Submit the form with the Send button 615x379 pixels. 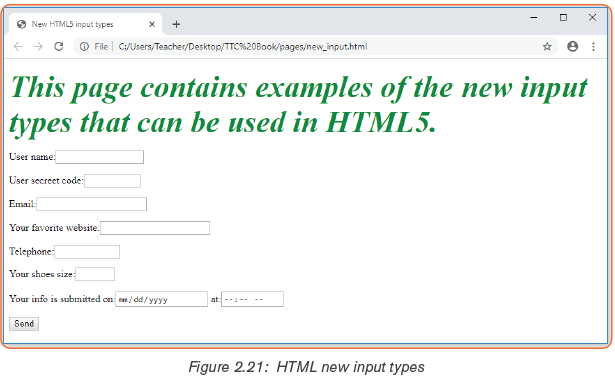pyautogui.click(x=24, y=324)
